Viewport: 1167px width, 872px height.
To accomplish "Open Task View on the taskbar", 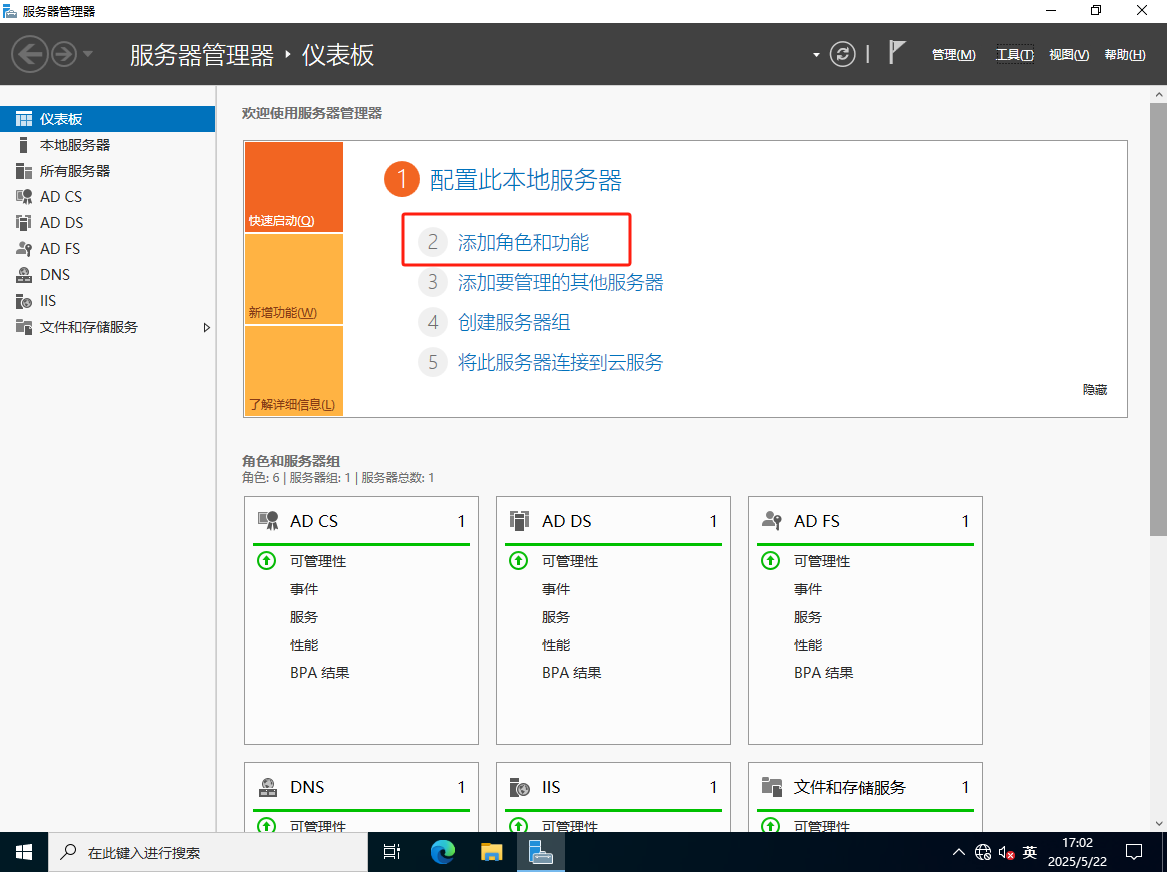I will (x=391, y=852).
